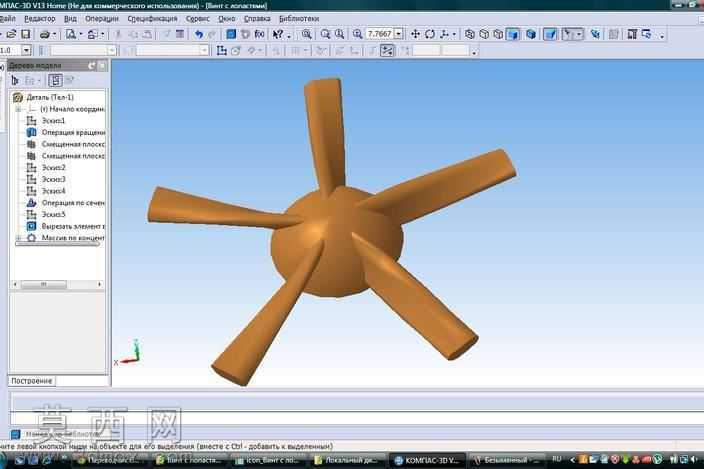Screen dimensions: 704x469
Task: Switch to the Построение tab
Action: [x=31, y=381]
